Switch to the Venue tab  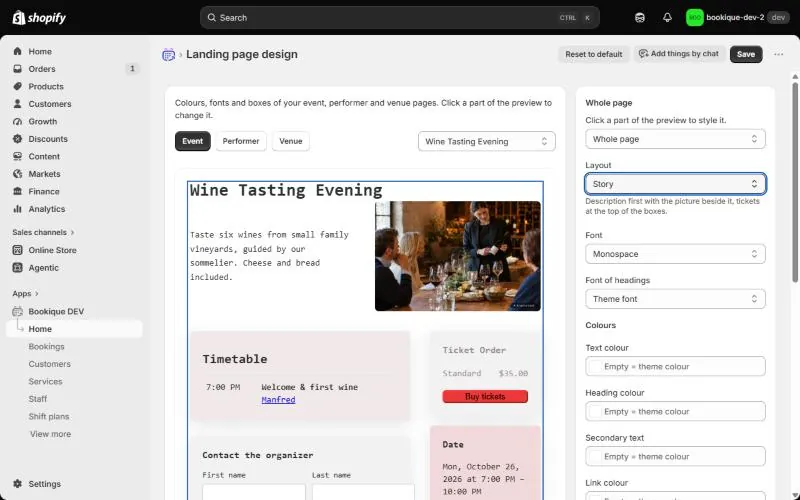291,141
